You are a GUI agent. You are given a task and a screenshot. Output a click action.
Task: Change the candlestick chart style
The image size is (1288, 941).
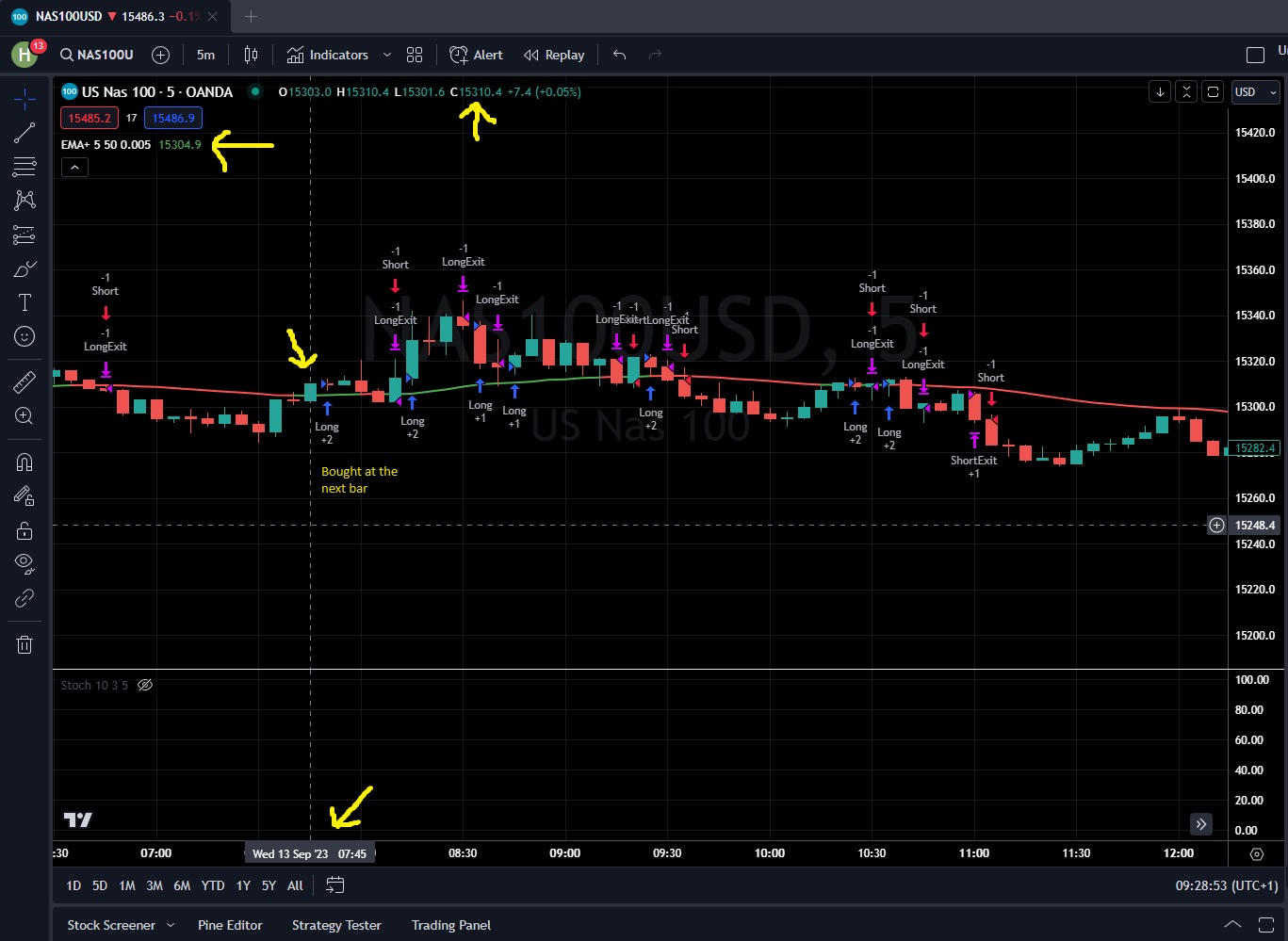(x=251, y=55)
